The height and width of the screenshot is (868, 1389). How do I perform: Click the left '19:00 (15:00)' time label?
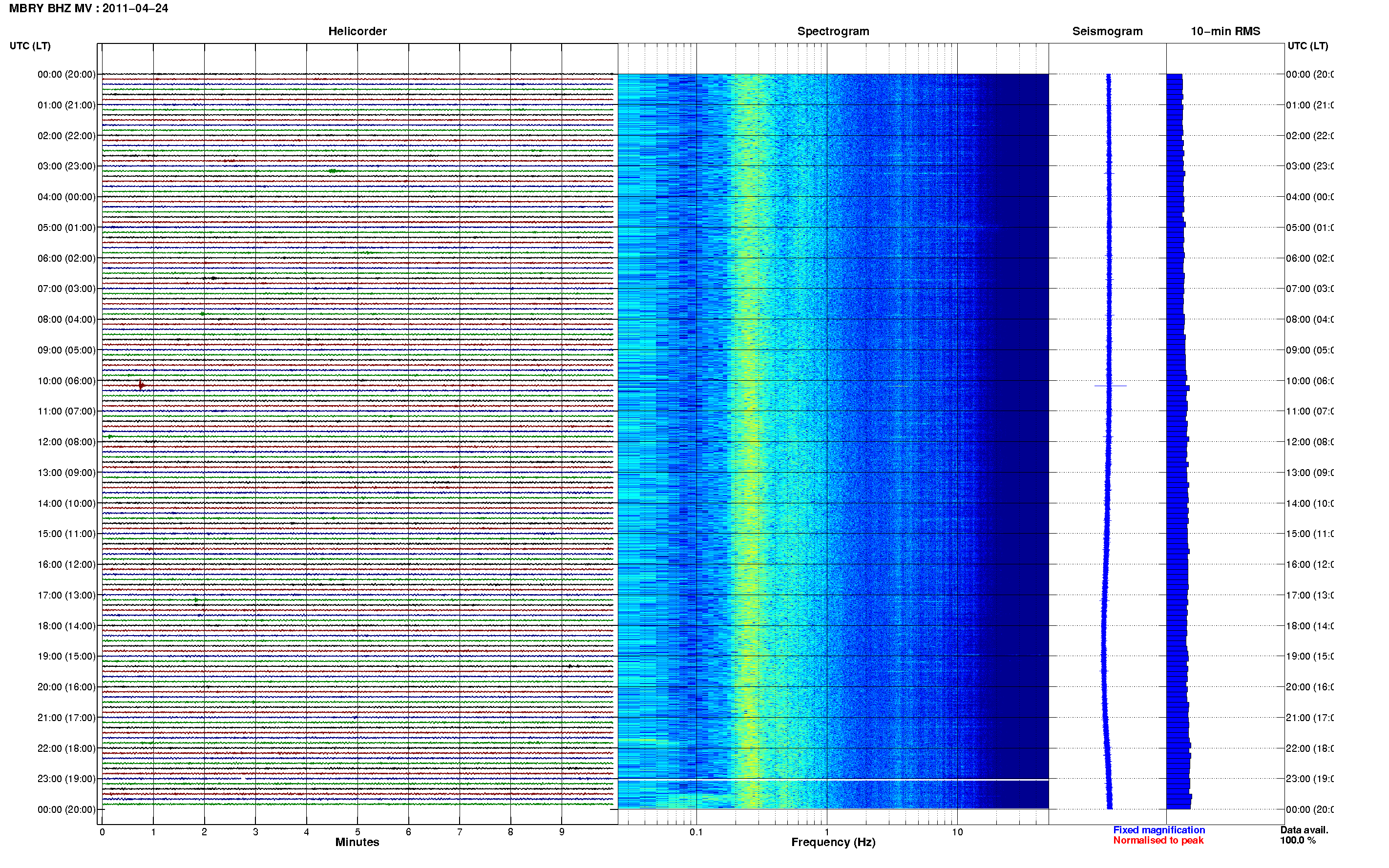(x=66, y=657)
